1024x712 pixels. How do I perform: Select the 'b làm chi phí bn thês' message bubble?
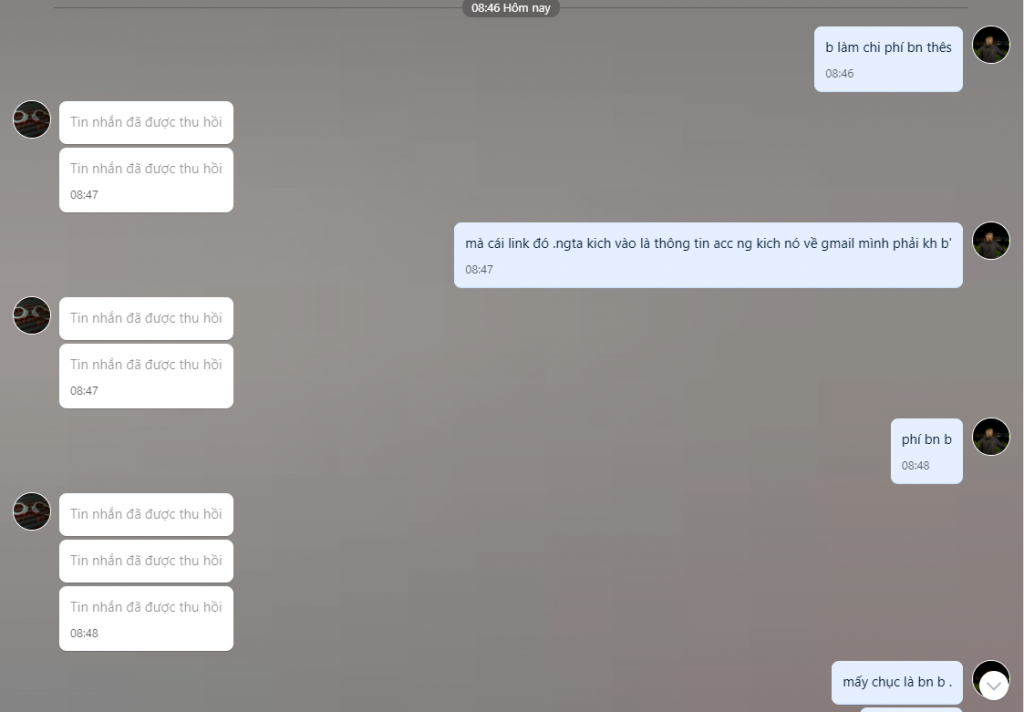(x=888, y=59)
